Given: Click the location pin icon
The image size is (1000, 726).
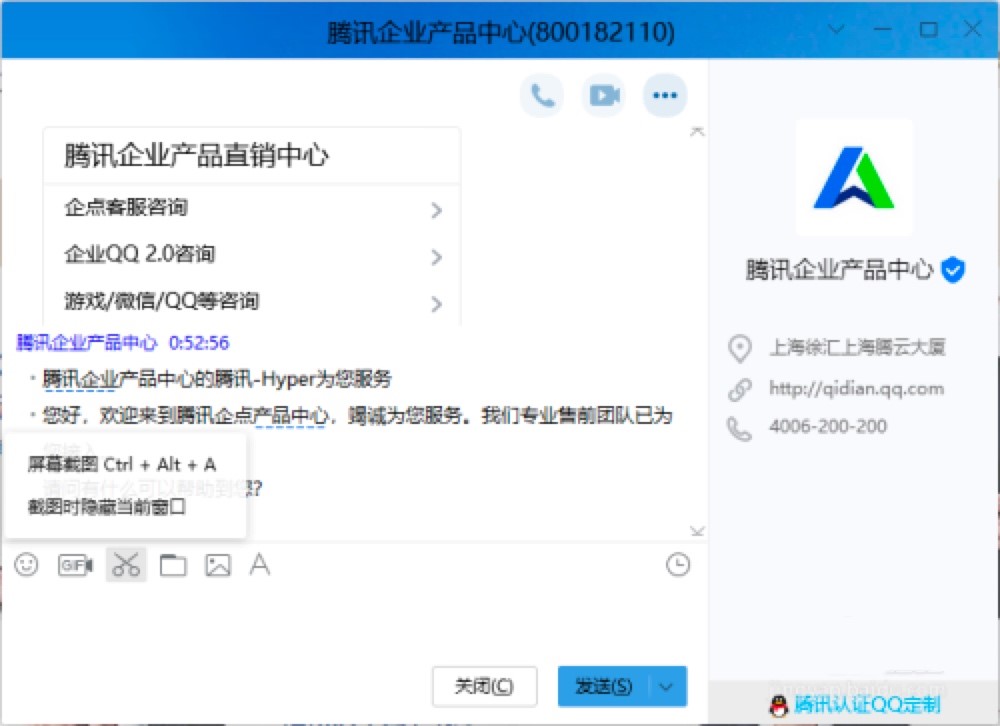Looking at the screenshot, I should coord(740,348).
